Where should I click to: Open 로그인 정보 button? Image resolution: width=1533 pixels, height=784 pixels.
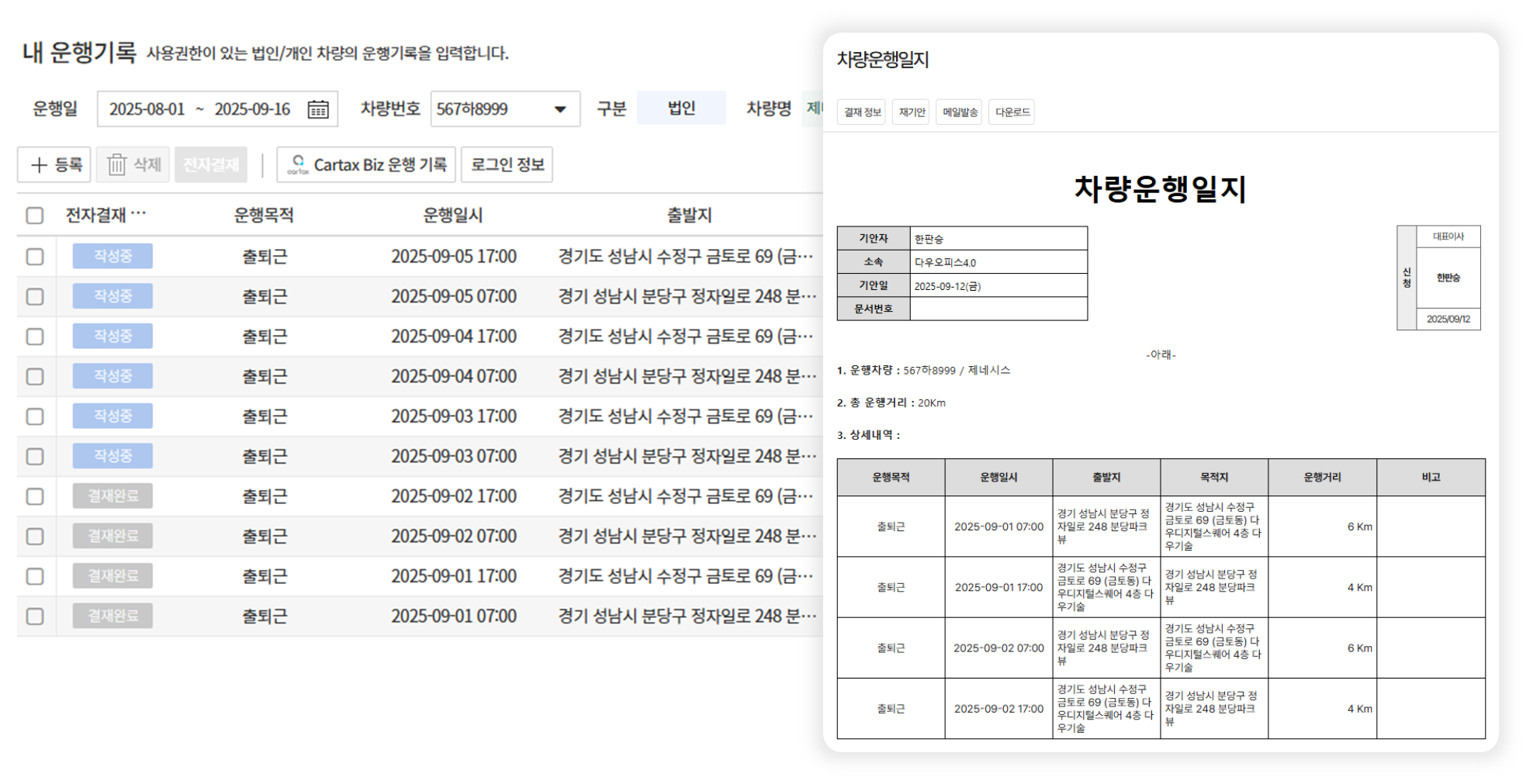click(x=507, y=165)
